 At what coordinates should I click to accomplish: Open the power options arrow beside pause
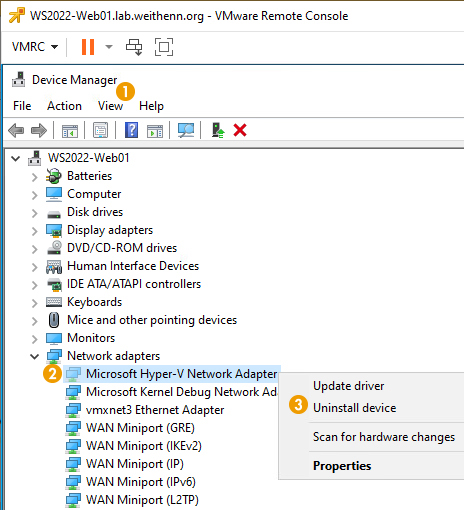pyautogui.click(x=109, y=47)
